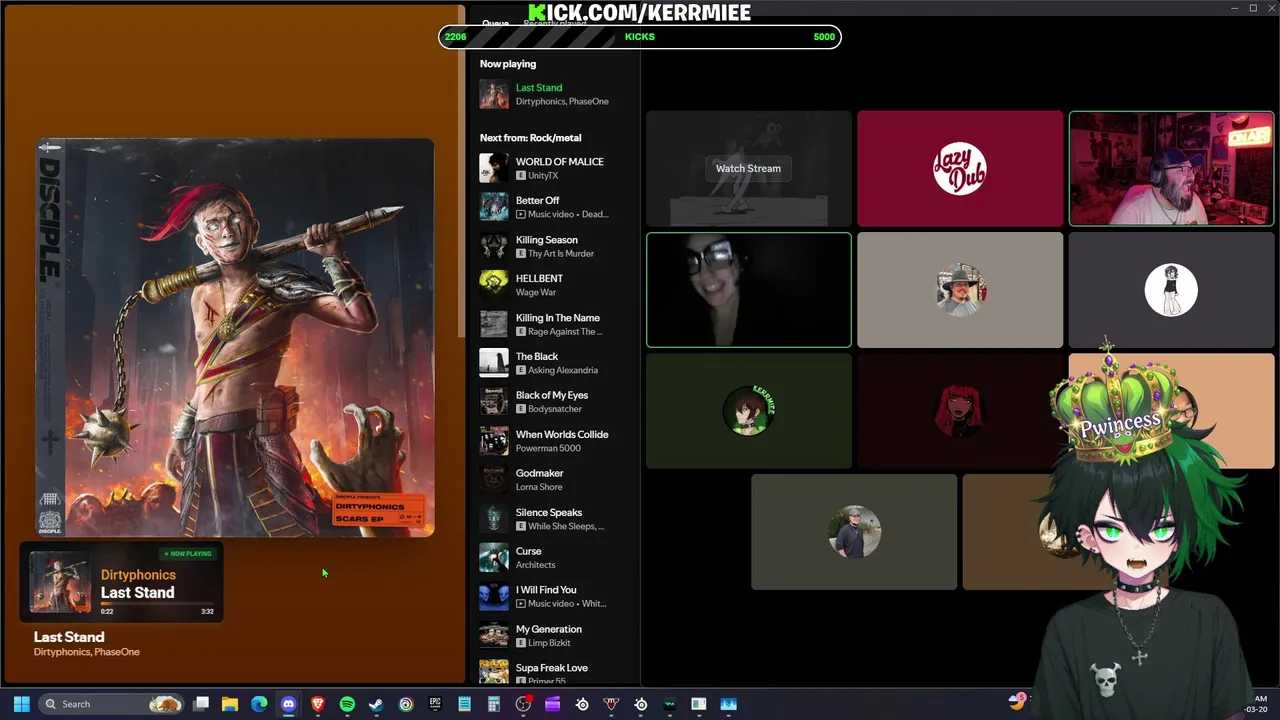
Task: Open Dirtyphonics, PhaseOne link below the artwork
Action: [87, 652]
